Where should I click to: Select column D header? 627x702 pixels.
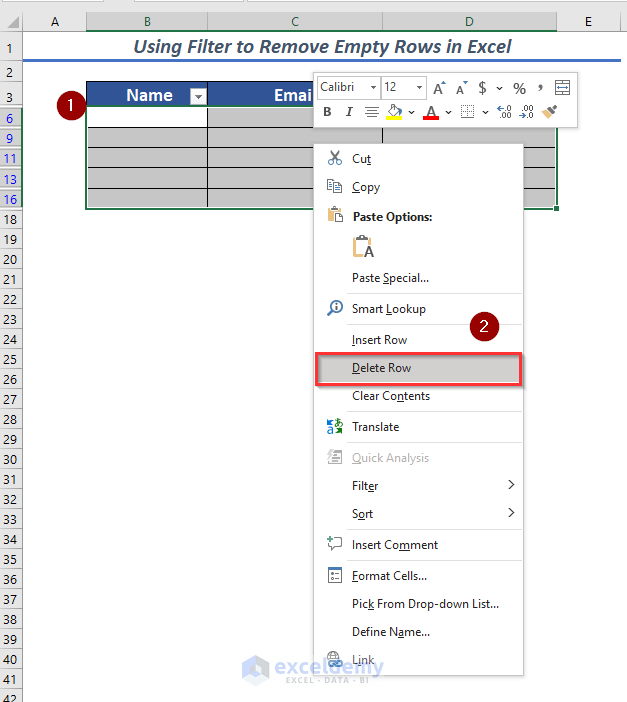click(469, 22)
